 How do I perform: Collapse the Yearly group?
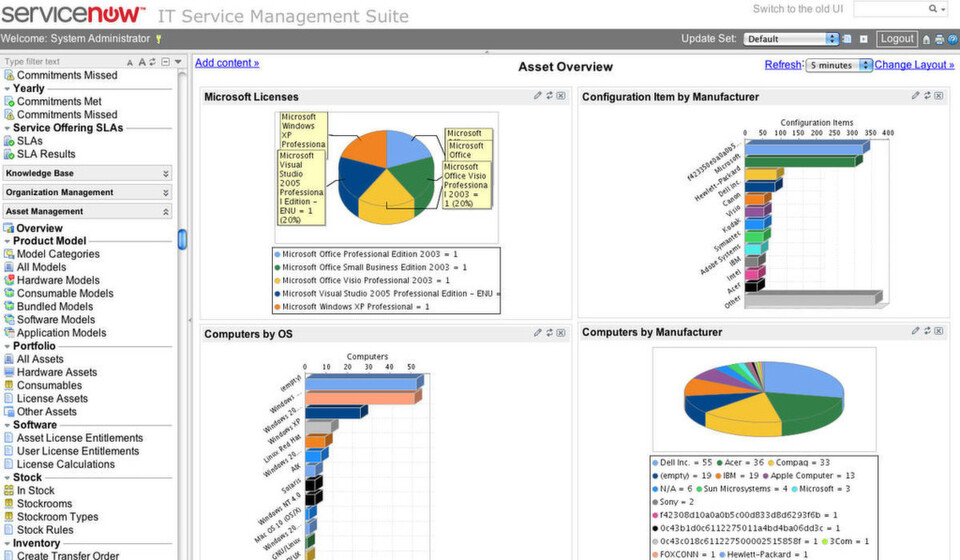pyautogui.click(x=7, y=89)
